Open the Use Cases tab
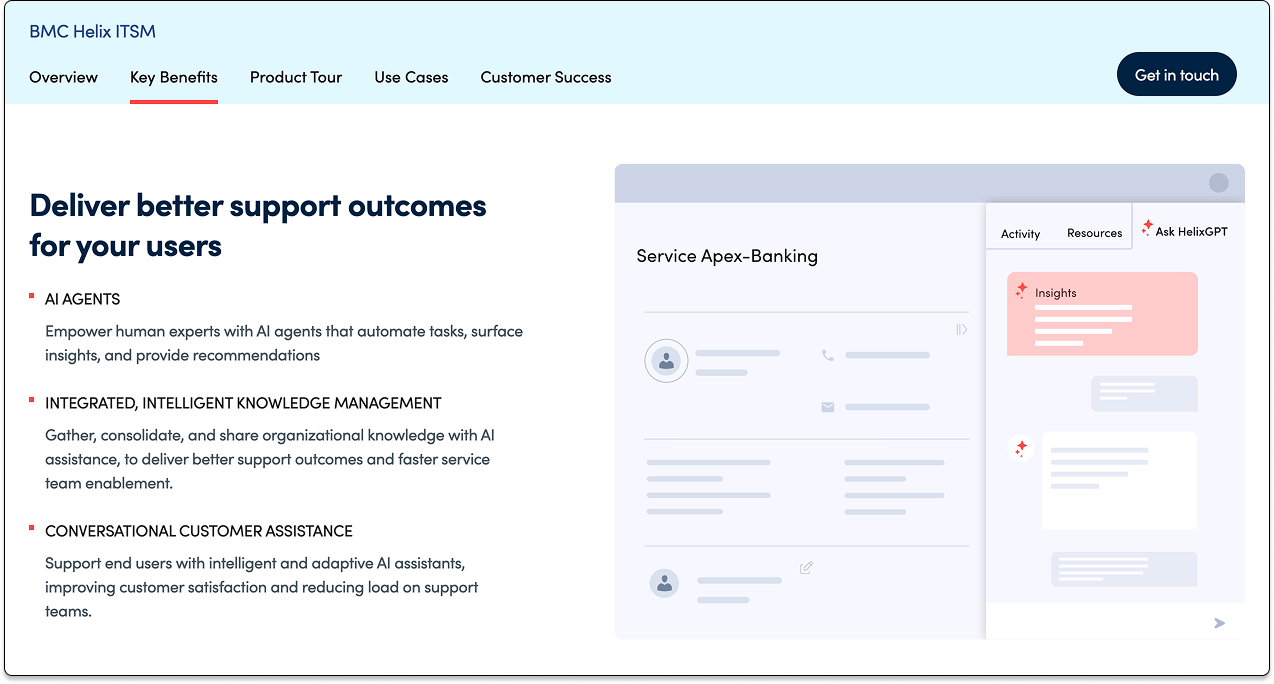The image size is (1274, 684). [x=411, y=77]
